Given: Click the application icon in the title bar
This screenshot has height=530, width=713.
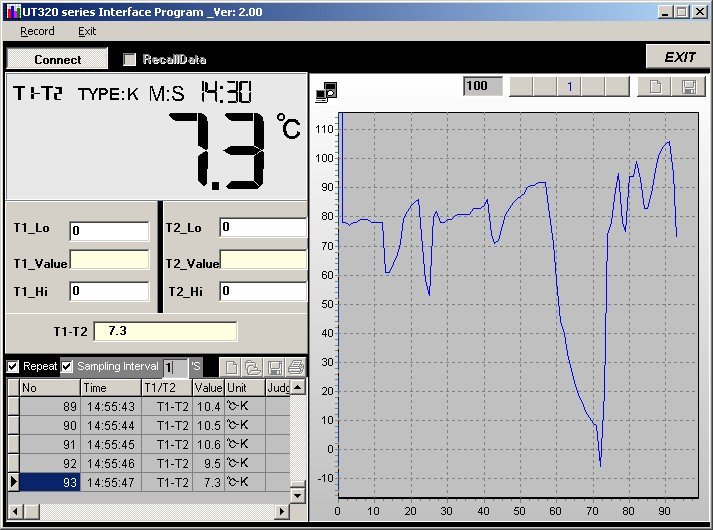Looking at the screenshot, I should 10,11.
